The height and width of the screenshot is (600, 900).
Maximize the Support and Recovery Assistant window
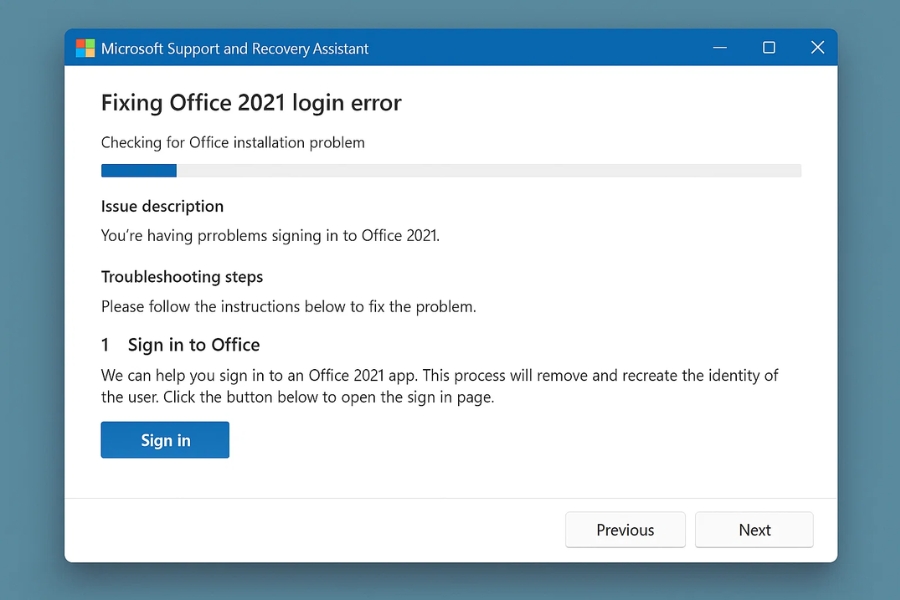click(x=769, y=48)
